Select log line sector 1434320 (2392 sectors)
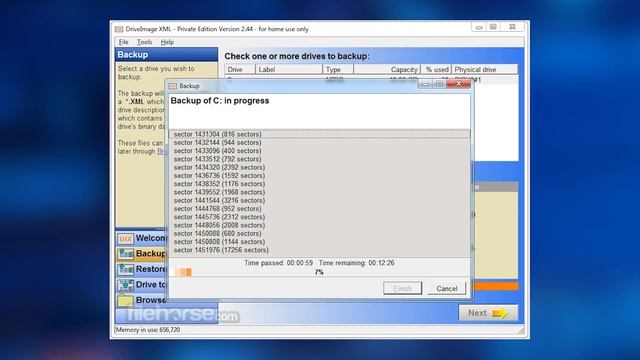640x360 pixels. pyautogui.click(x=320, y=167)
